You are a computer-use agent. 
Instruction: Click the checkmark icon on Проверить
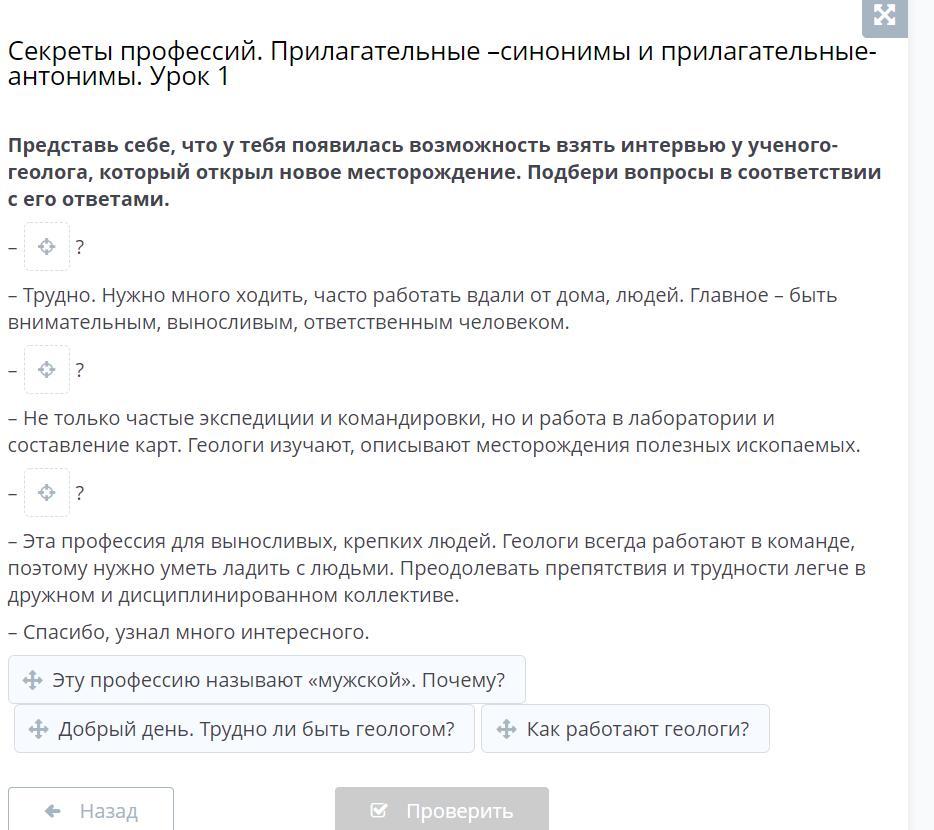pyautogui.click(x=379, y=810)
